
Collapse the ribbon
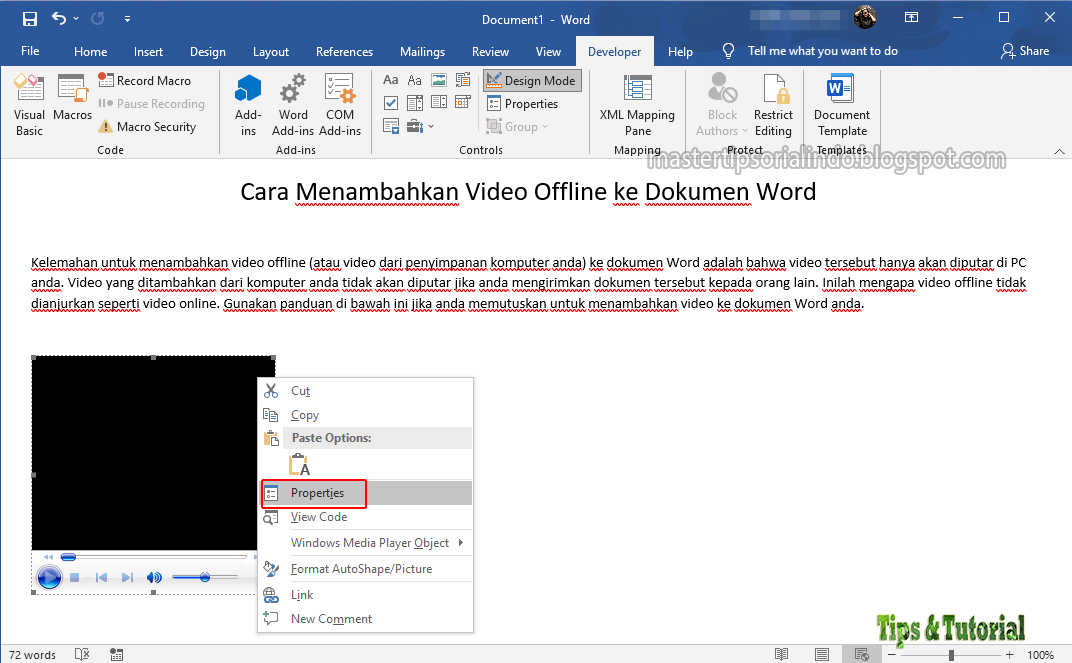[1059, 151]
